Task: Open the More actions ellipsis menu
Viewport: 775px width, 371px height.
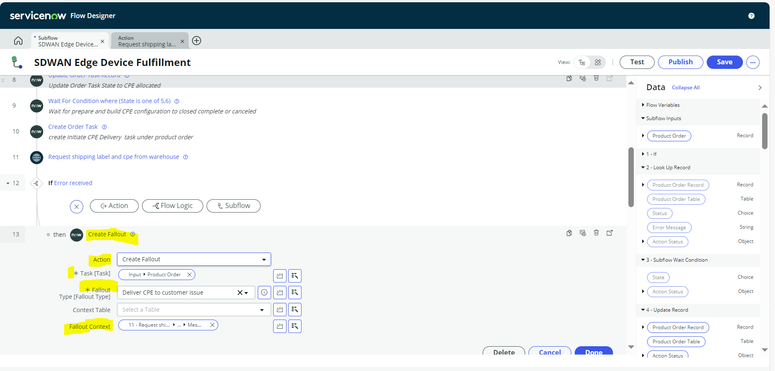Action: click(x=753, y=62)
